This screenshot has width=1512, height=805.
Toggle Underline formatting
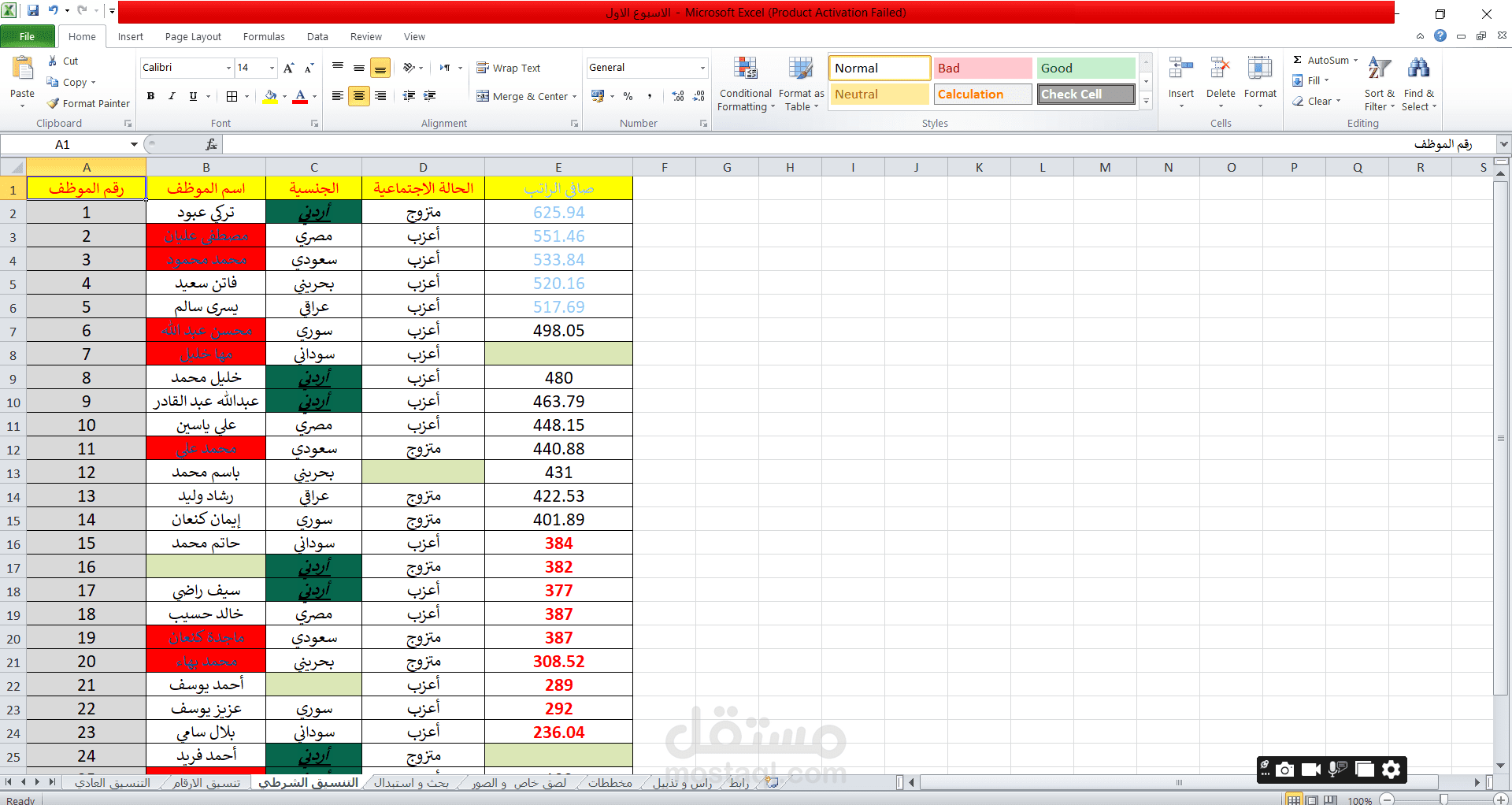click(x=193, y=96)
